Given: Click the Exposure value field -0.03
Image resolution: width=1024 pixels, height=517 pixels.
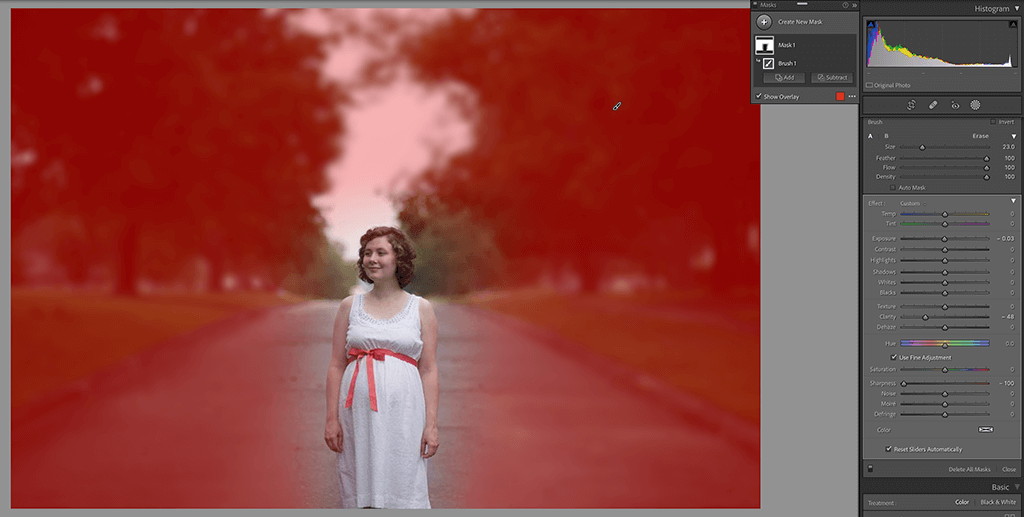Looking at the screenshot, I should 1006,239.
